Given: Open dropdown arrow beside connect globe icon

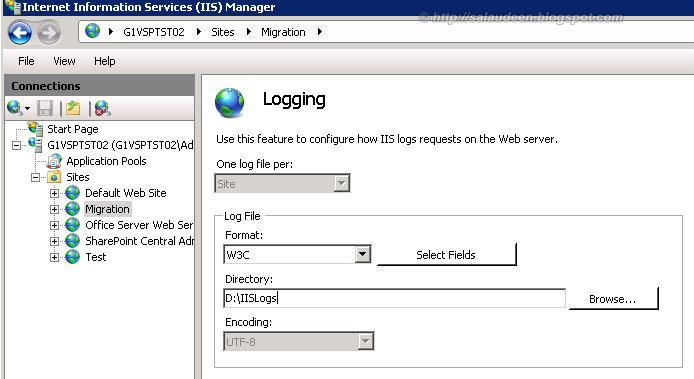Looking at the screenshot, I should click(27, 108).
